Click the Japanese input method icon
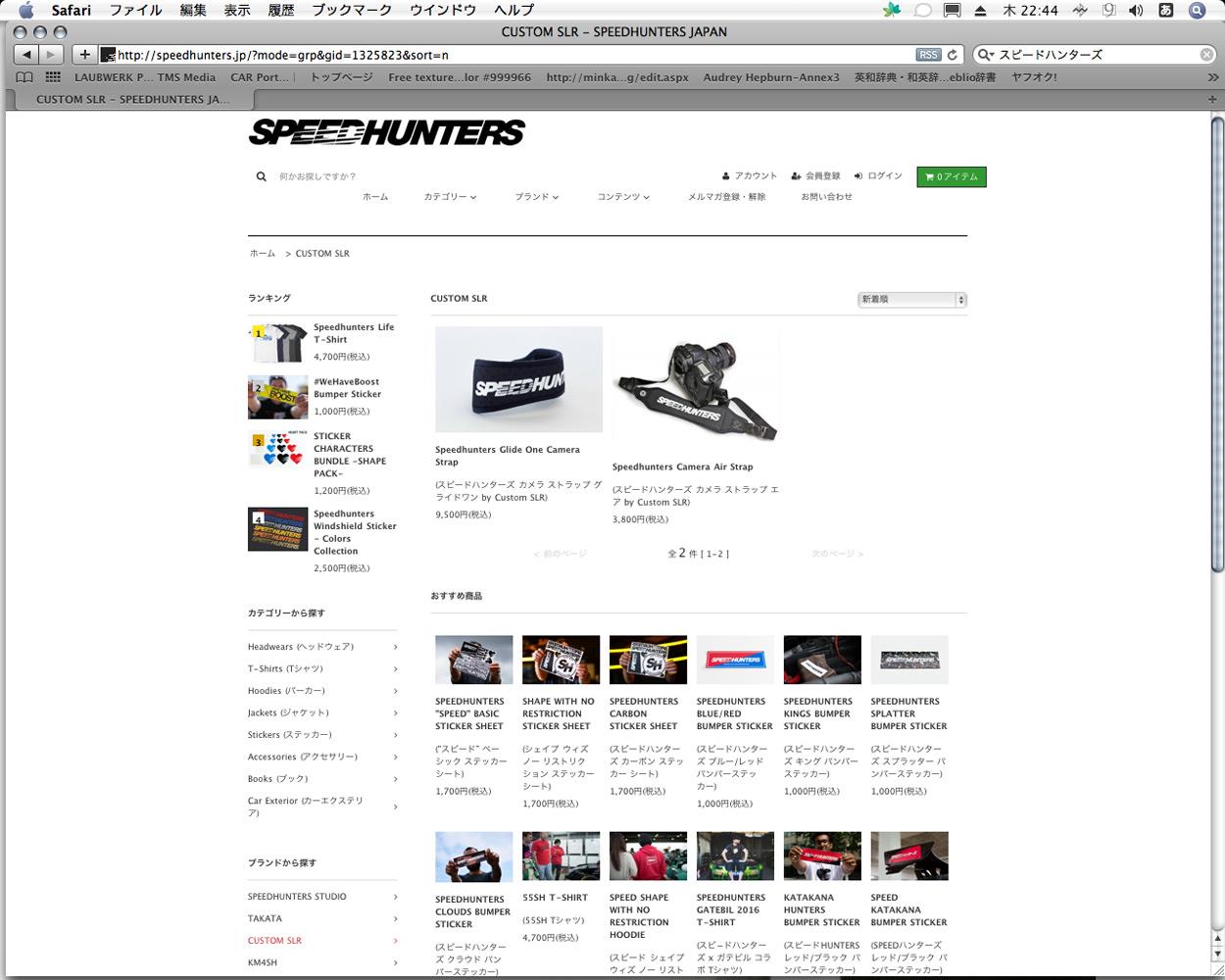 click(x=1165, y=10)
